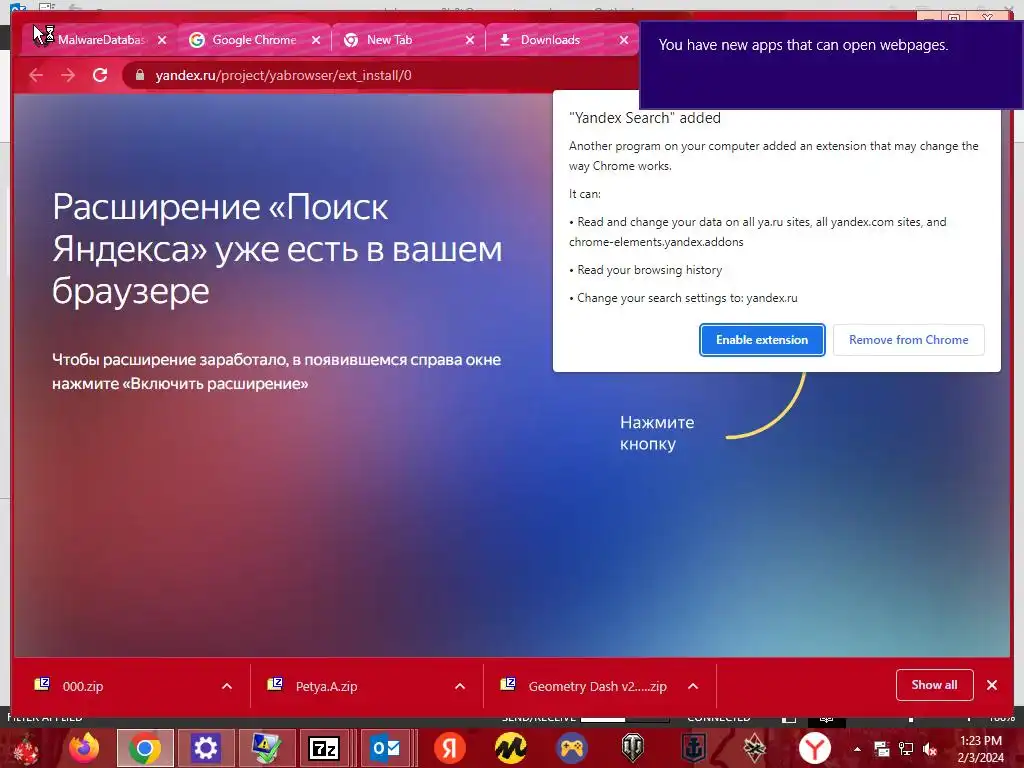Open the Geometry Dash zip download
Viewport: 1024px width, 768px height.
pyautogui.click(x=598, y=686)
